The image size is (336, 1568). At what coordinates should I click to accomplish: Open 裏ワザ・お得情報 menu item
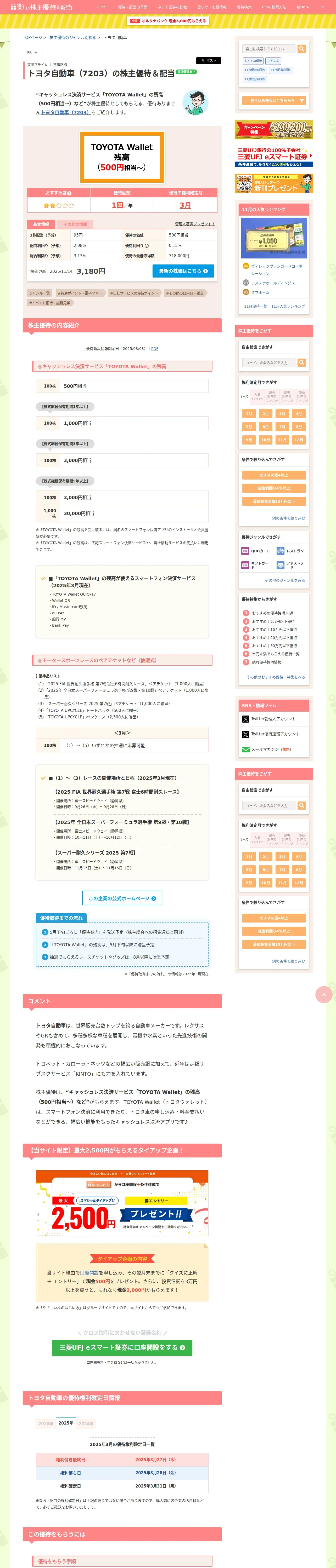pos(212,7)
